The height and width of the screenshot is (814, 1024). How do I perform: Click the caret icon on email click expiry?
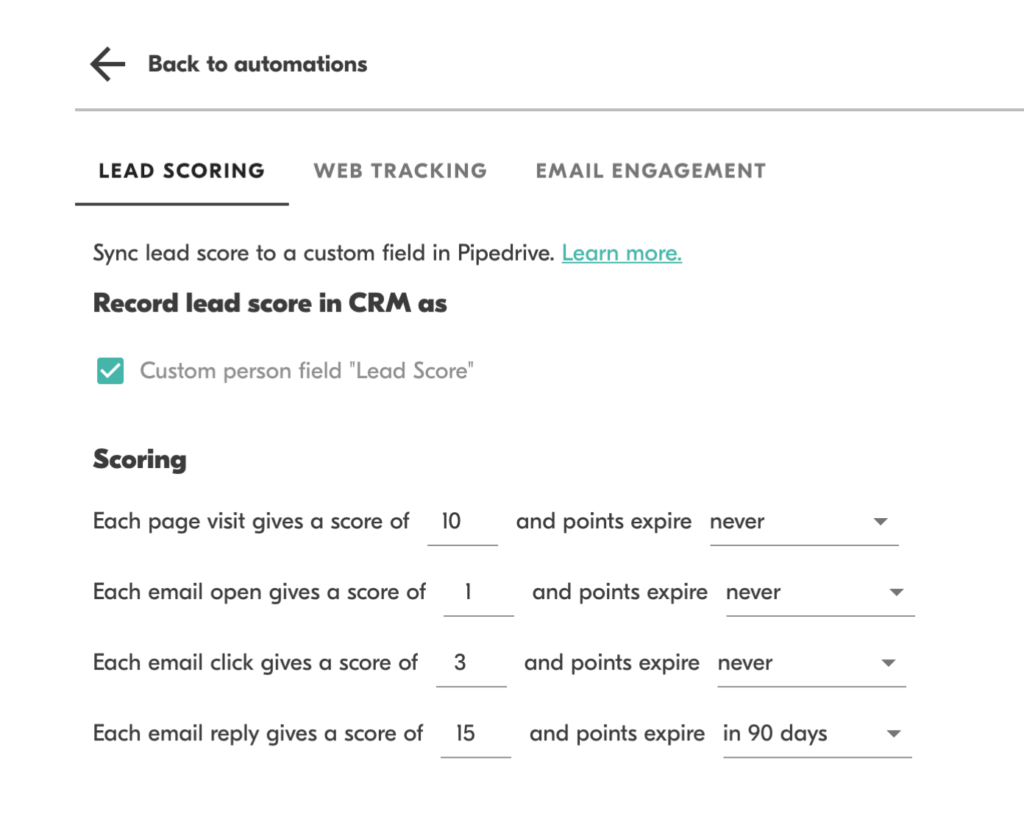(x=887, y=662)
